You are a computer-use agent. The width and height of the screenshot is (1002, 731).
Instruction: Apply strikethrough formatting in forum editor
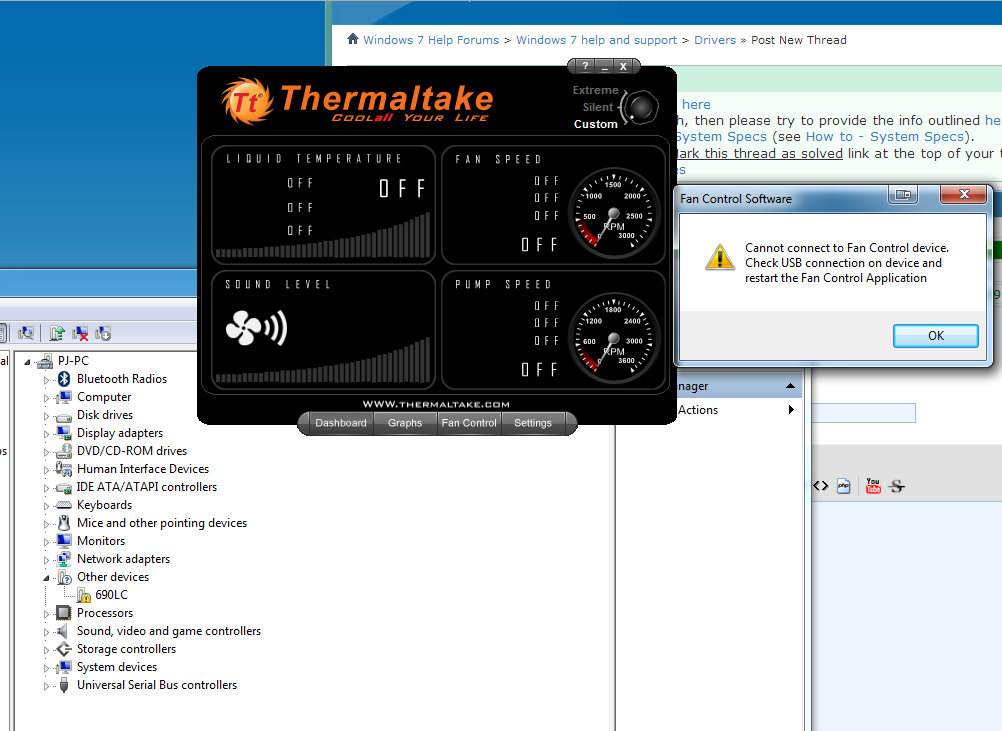tap(897, 486)
